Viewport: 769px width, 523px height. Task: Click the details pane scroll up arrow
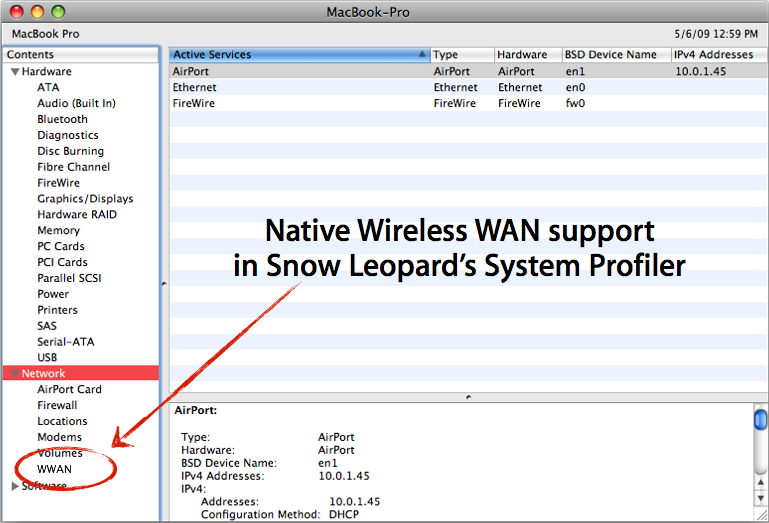click(760, 482)
